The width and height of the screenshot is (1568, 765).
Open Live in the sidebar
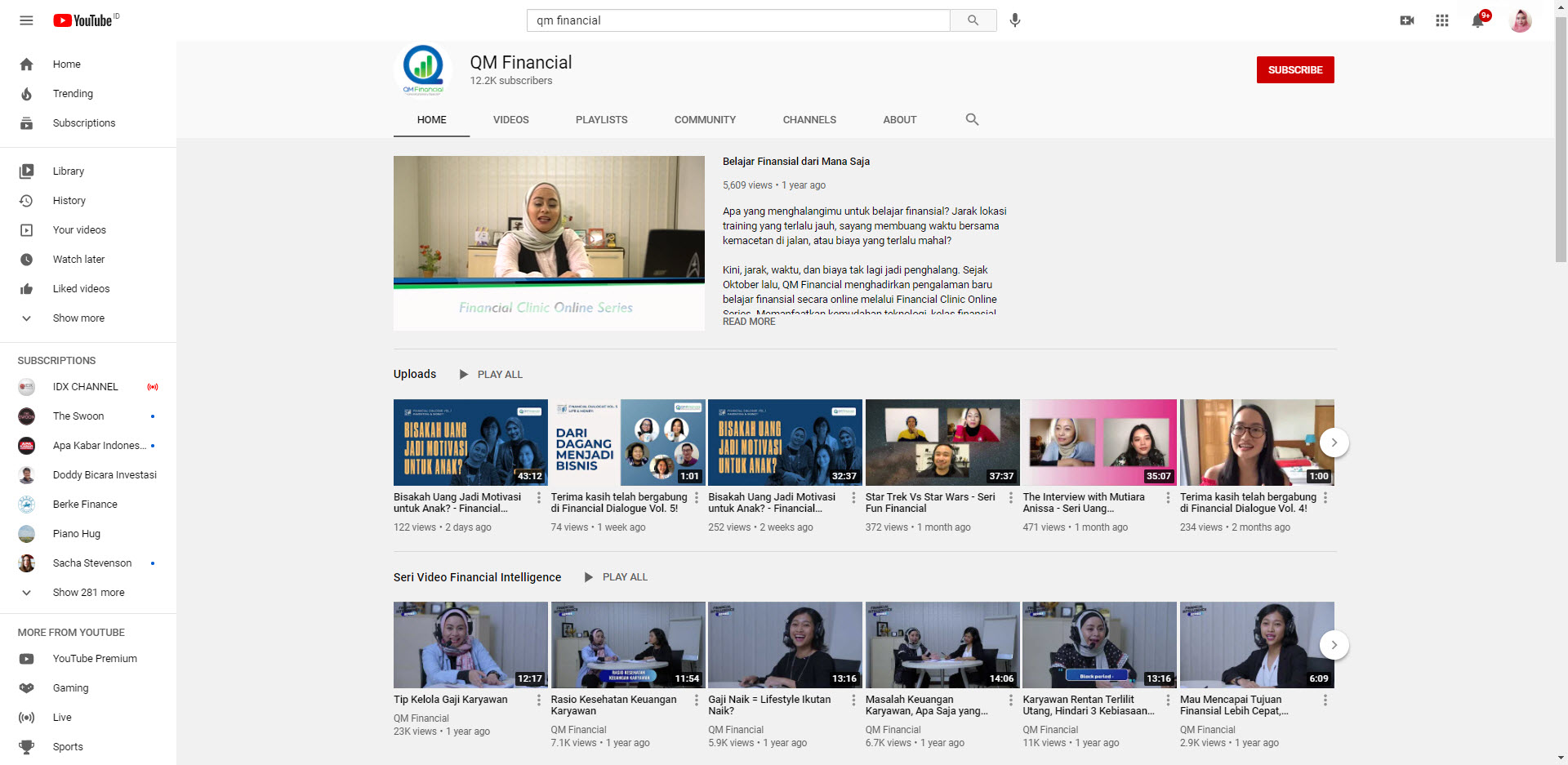88,718
